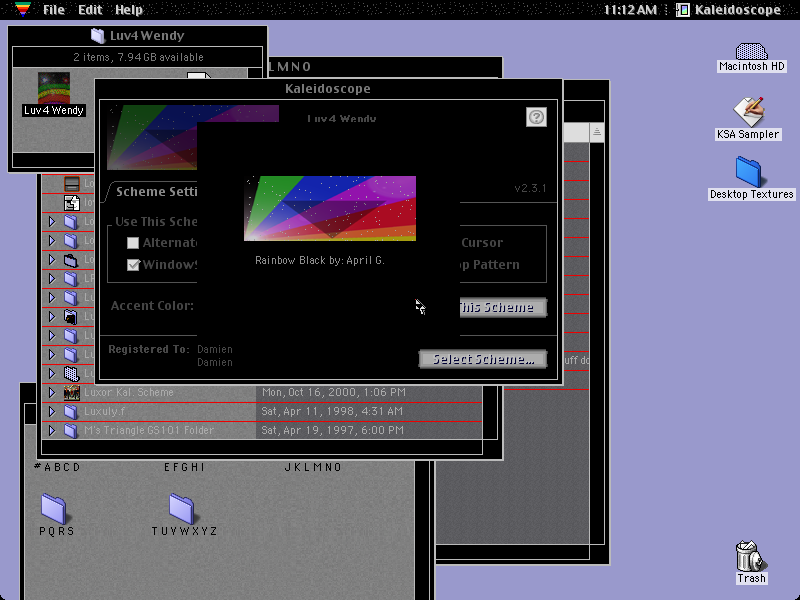This screenshot has height=600, width=800.
Task: Expand the M's Triangle GS101 Folder row
Action: point(52,430)
